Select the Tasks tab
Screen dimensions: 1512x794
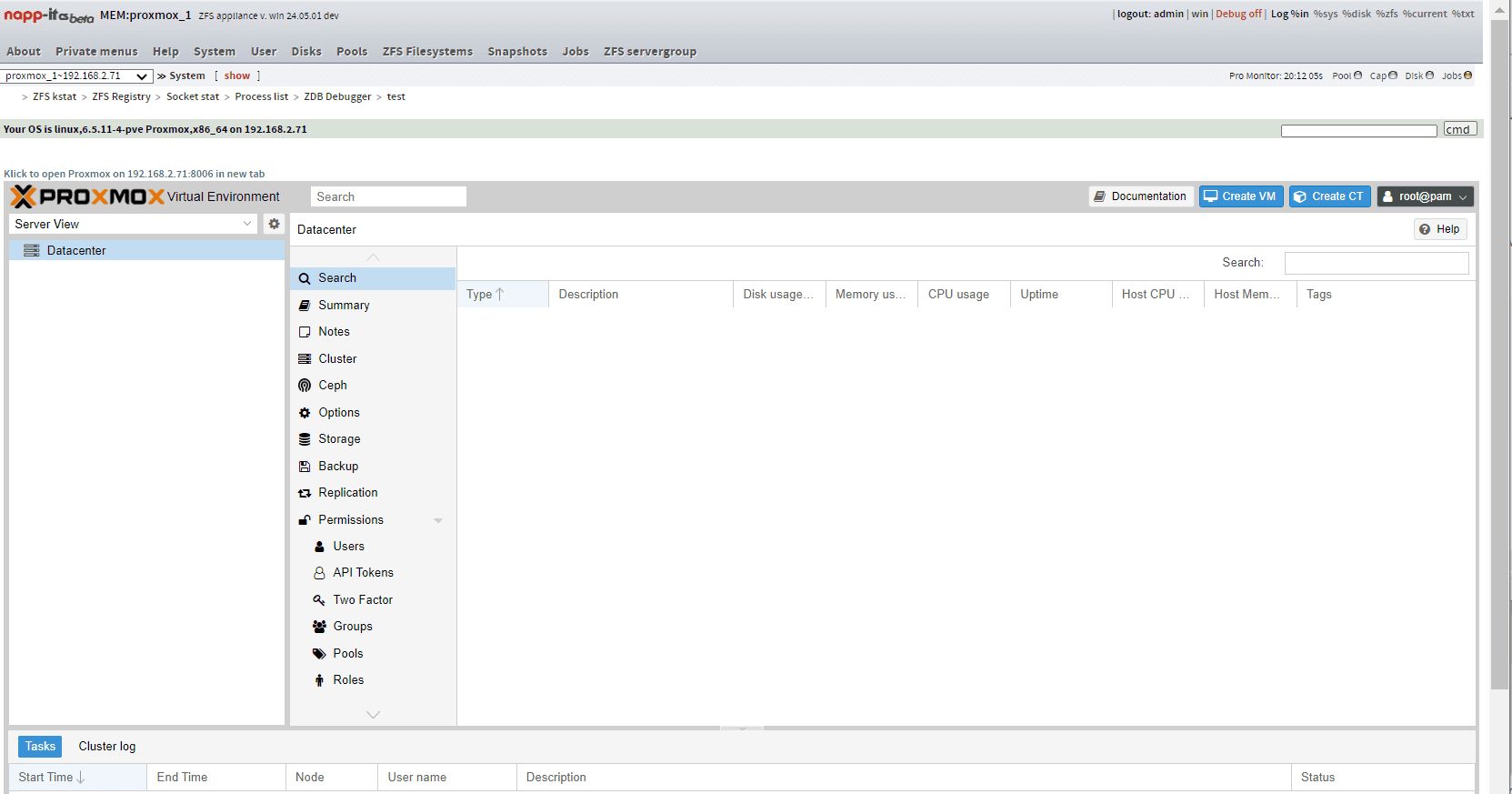[40, 747]
